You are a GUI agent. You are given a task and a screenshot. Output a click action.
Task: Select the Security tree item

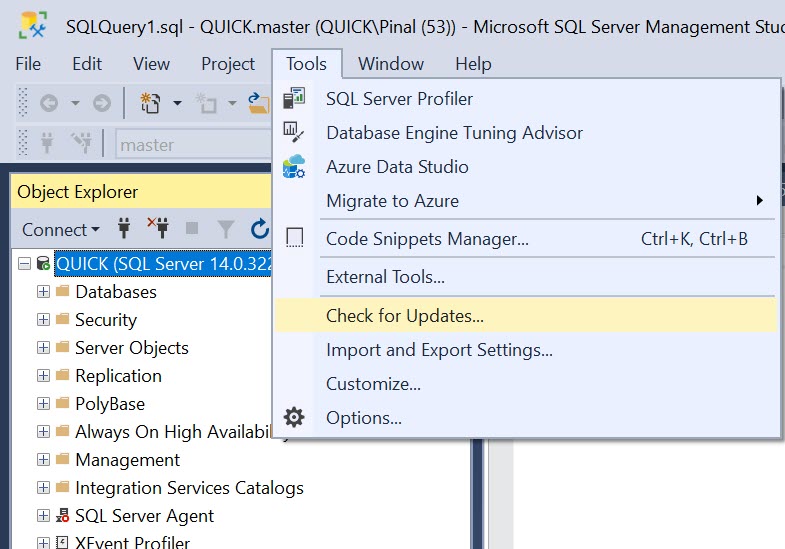(106, 320)
